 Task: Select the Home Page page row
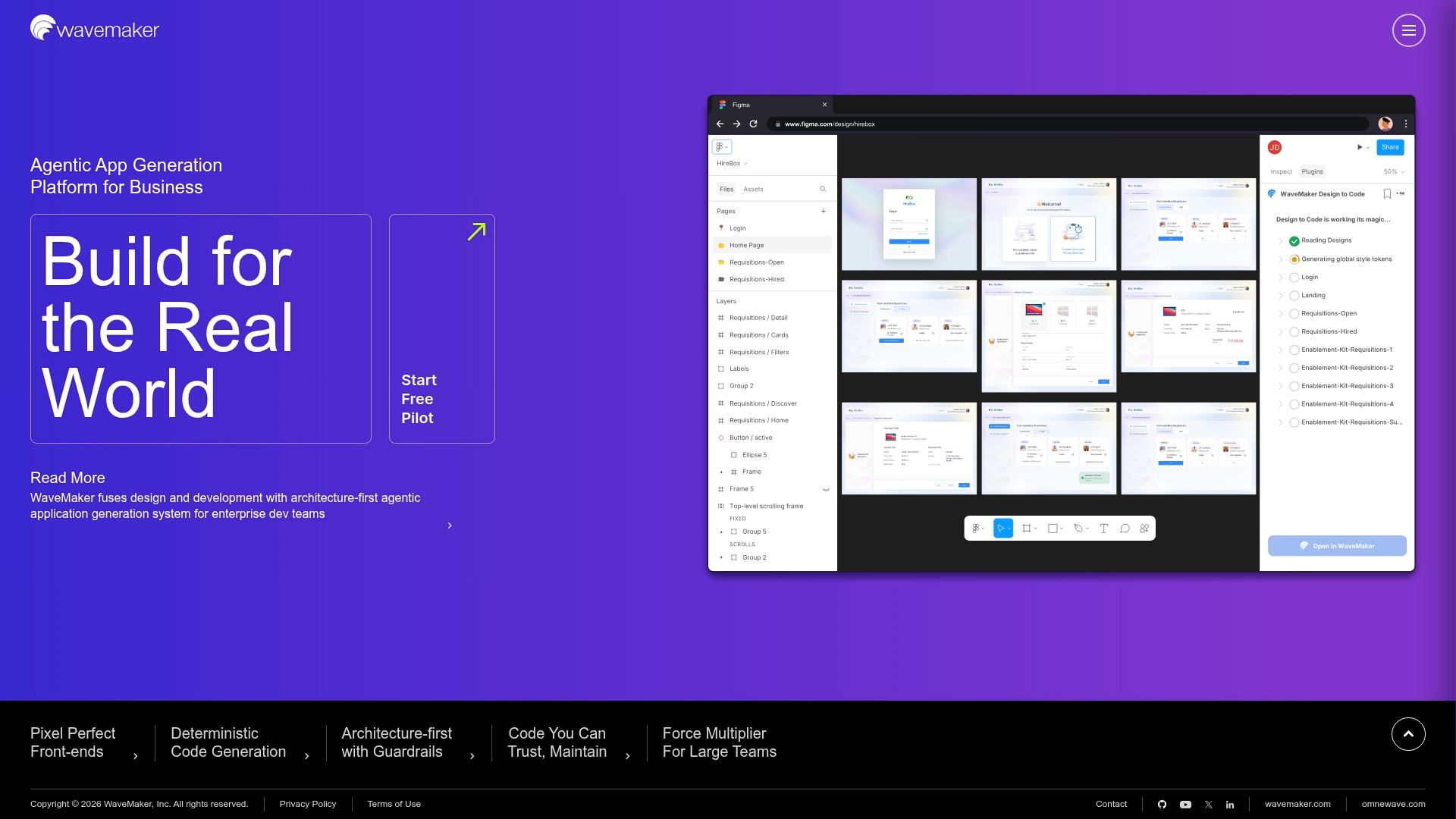coord(772,246)
